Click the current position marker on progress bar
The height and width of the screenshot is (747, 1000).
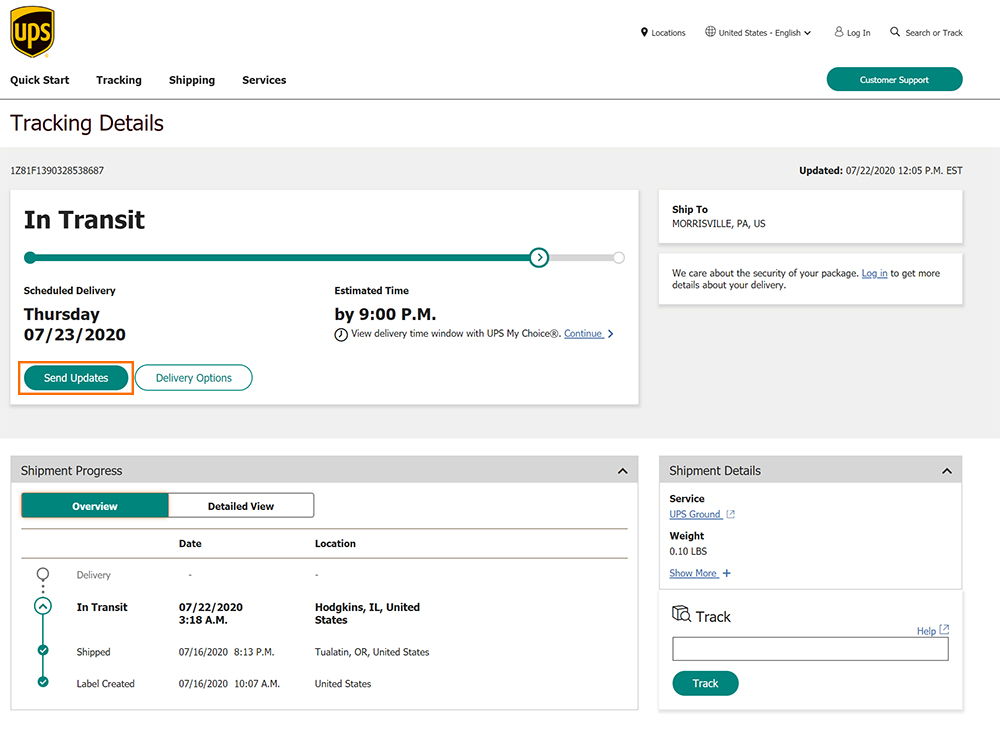click(539, 258)
